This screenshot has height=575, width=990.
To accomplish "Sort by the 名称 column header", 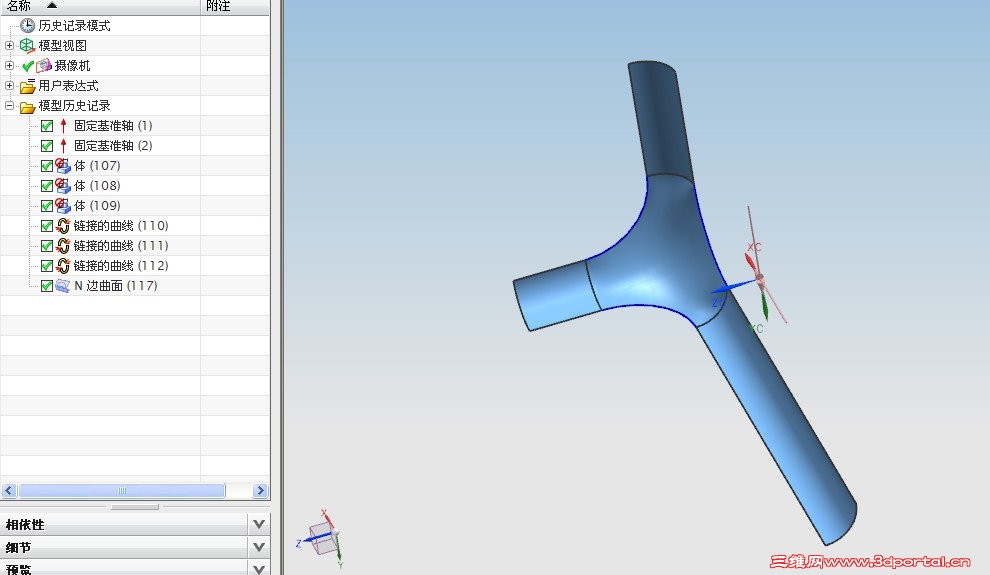I will (x=100, y=6).
